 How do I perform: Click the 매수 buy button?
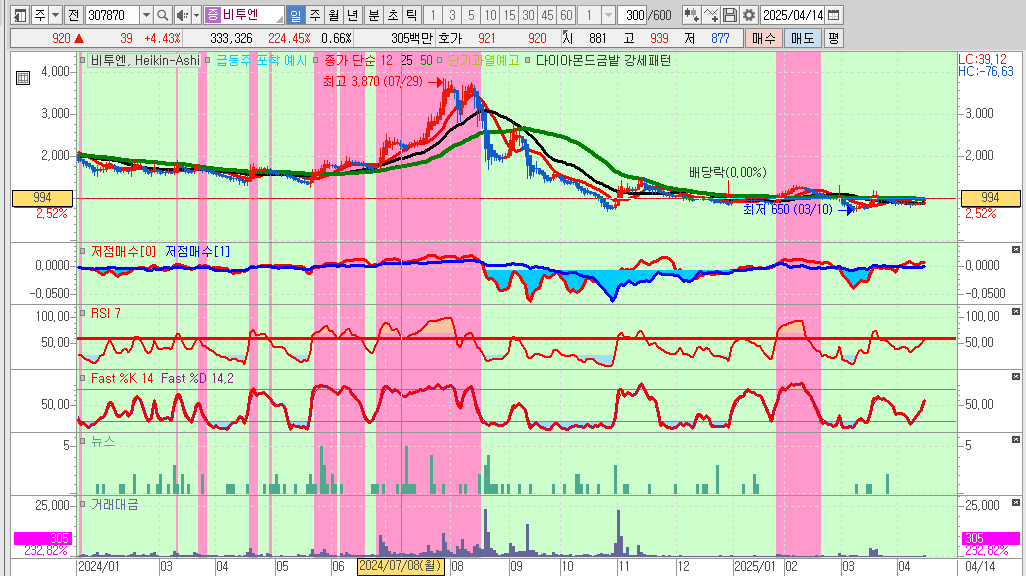pyautogui.click(x=763, y=38)
